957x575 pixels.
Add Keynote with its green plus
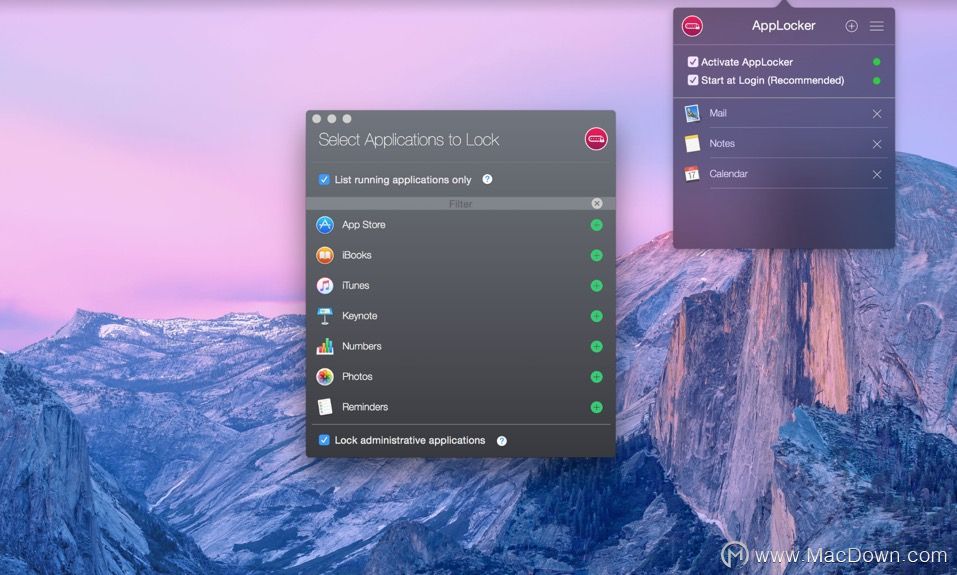[596, 316]
